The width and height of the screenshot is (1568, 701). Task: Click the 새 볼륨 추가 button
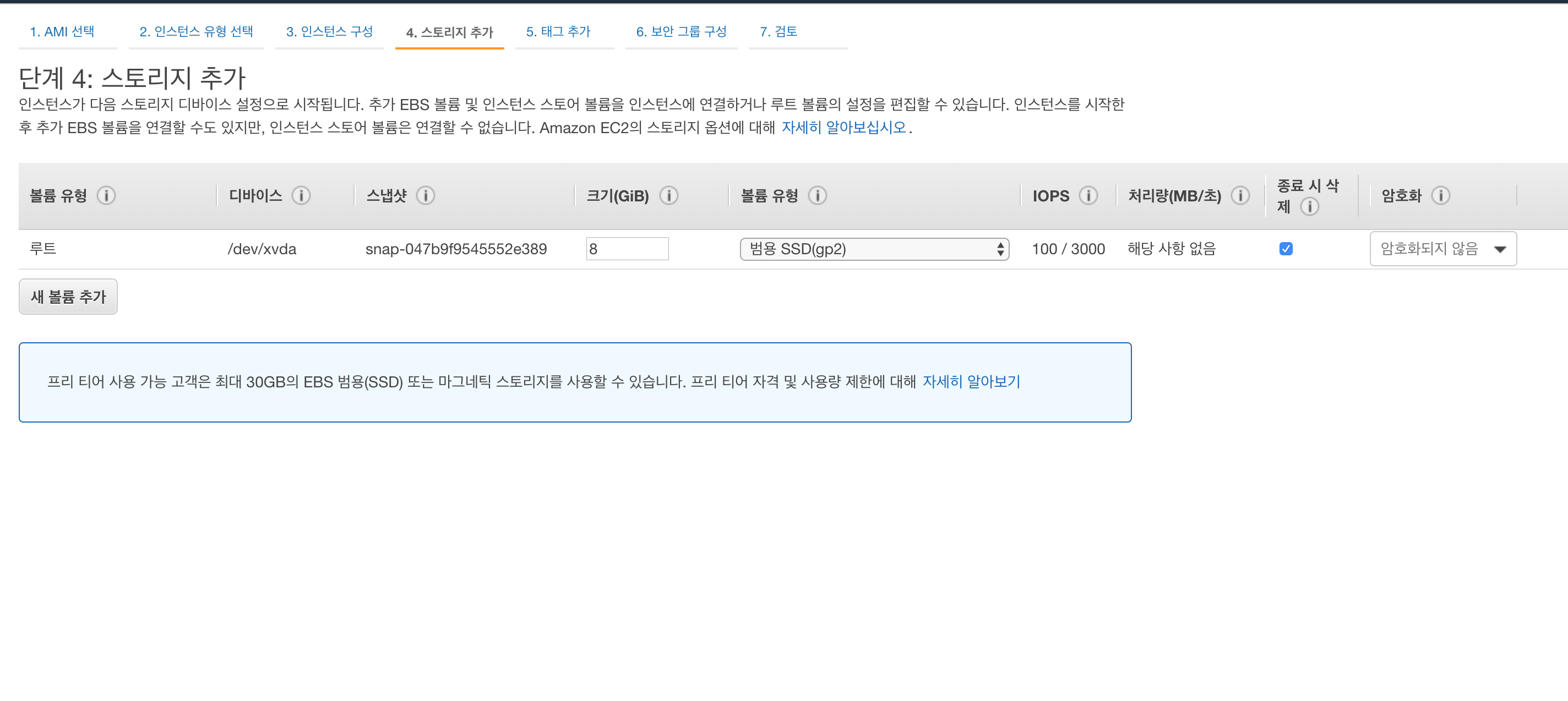point(68,297)
